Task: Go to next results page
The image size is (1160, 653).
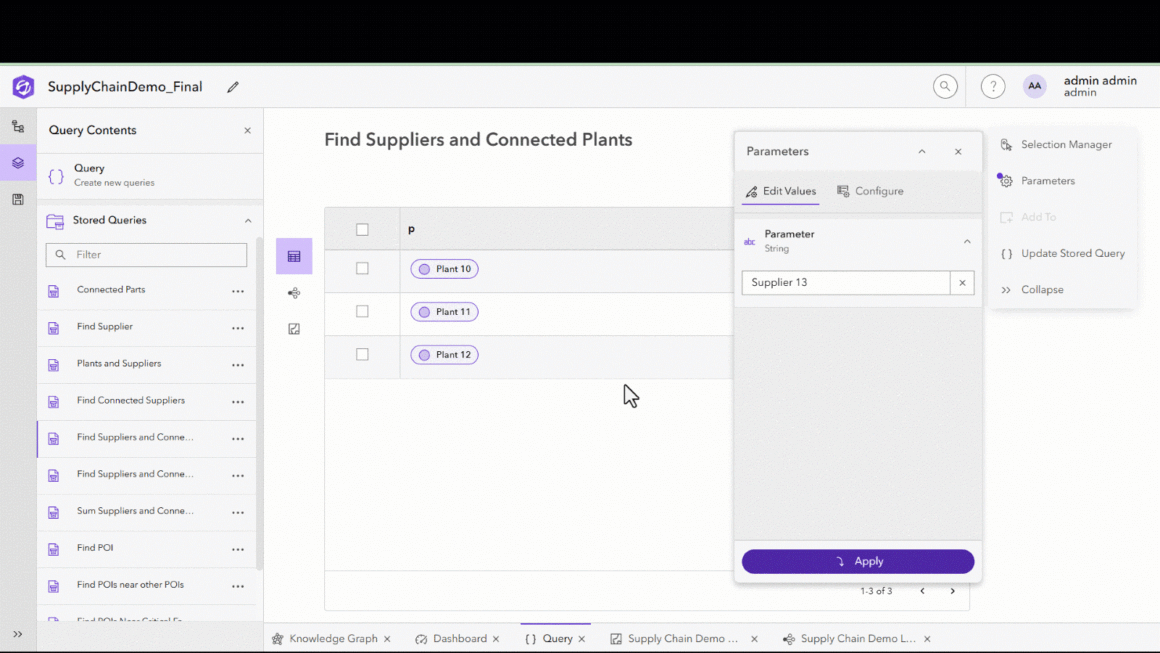Action: point(952,591)
